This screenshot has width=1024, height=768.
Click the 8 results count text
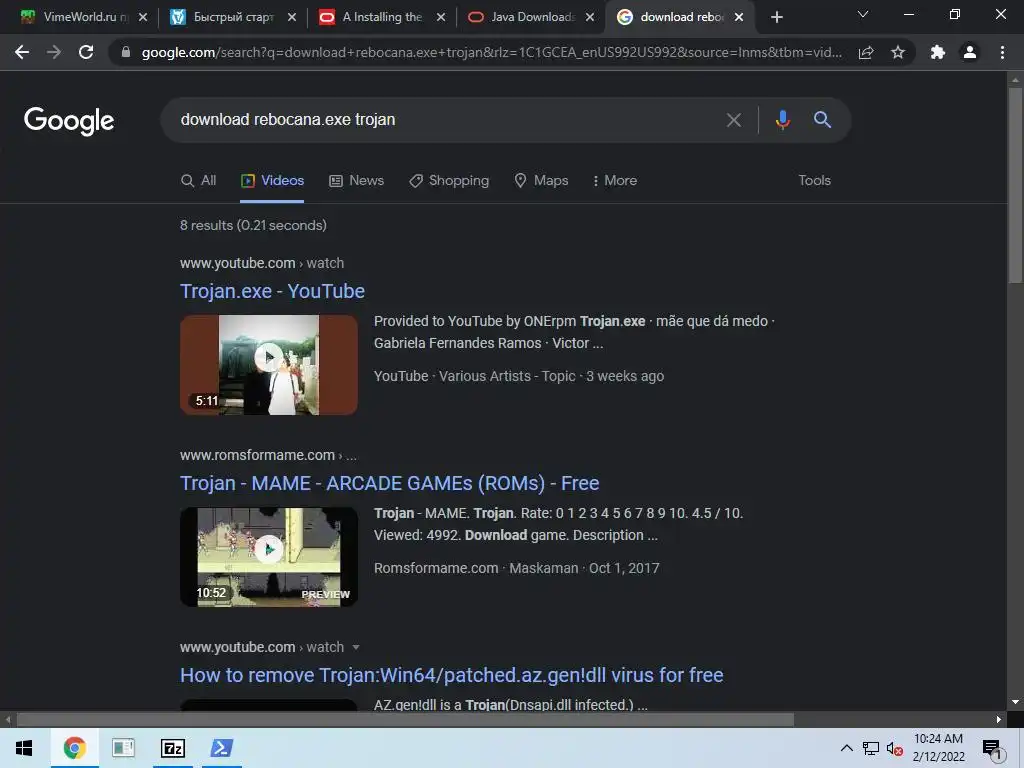coord(253,225)
